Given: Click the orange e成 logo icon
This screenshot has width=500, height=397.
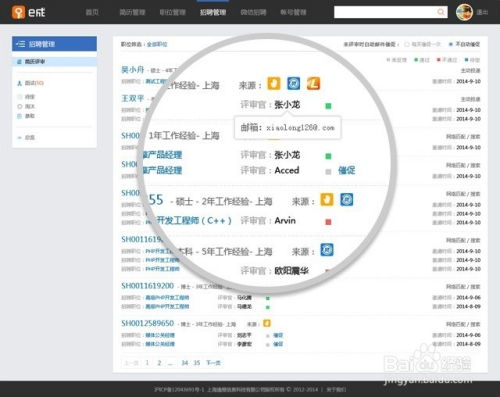Looking at the screenshot, I should click(x=18, y=12).
